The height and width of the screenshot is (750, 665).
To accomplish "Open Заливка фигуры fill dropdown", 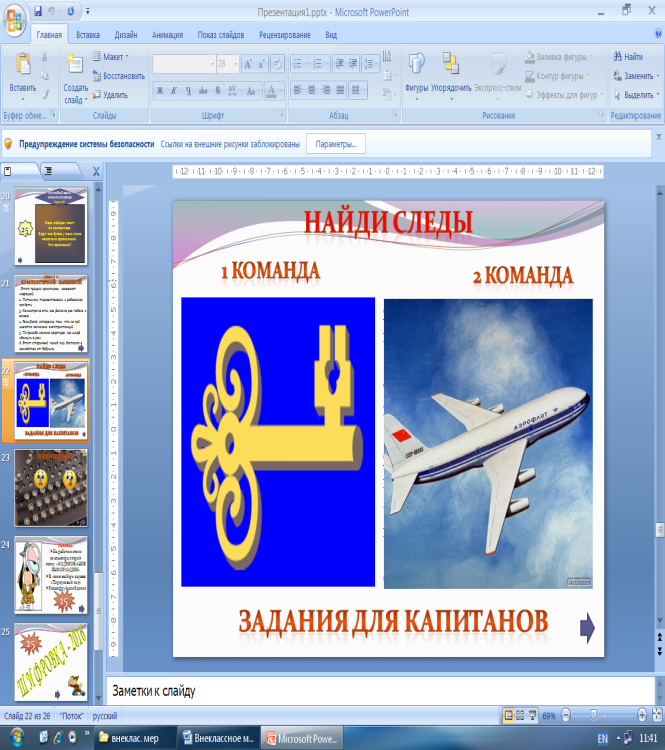I will point(559,57).
